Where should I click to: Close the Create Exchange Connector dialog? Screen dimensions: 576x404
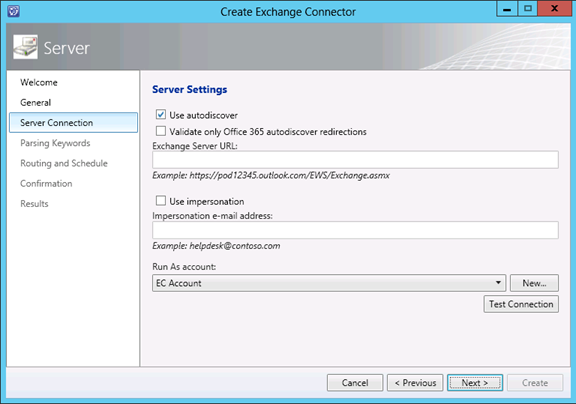[554, 9]
